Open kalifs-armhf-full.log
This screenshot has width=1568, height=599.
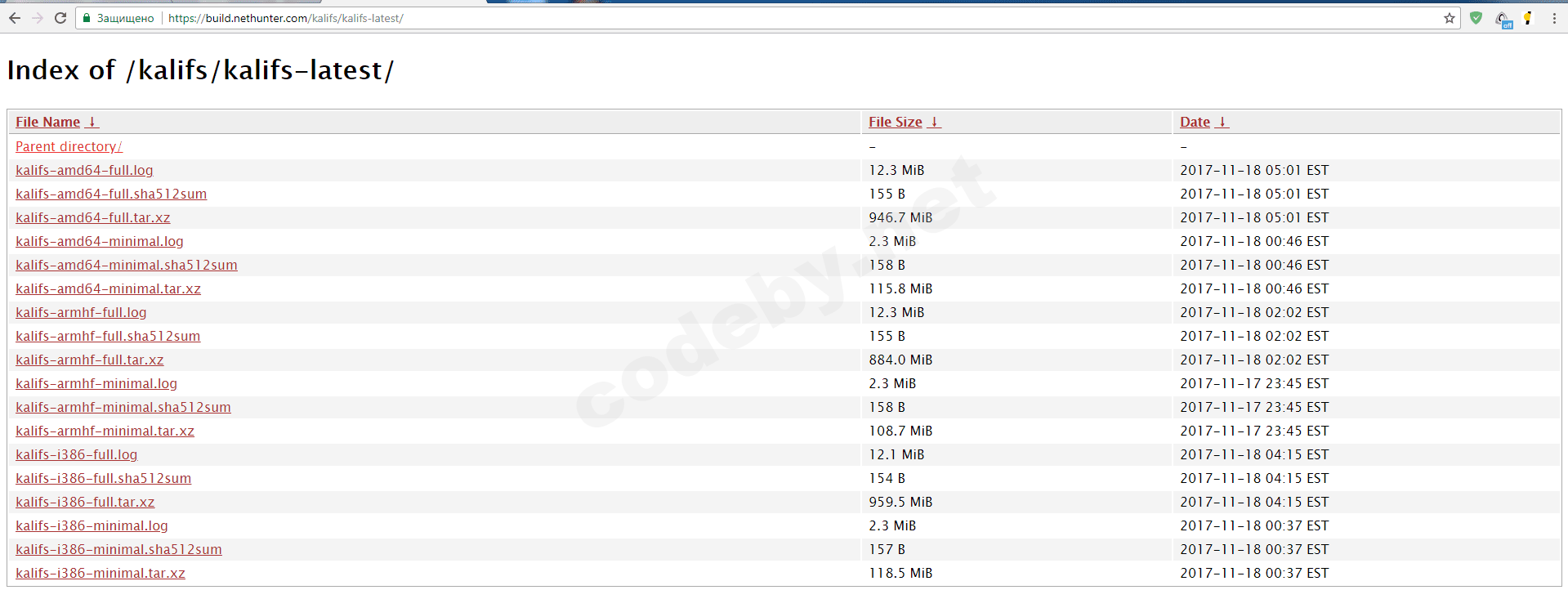point(81,312)
